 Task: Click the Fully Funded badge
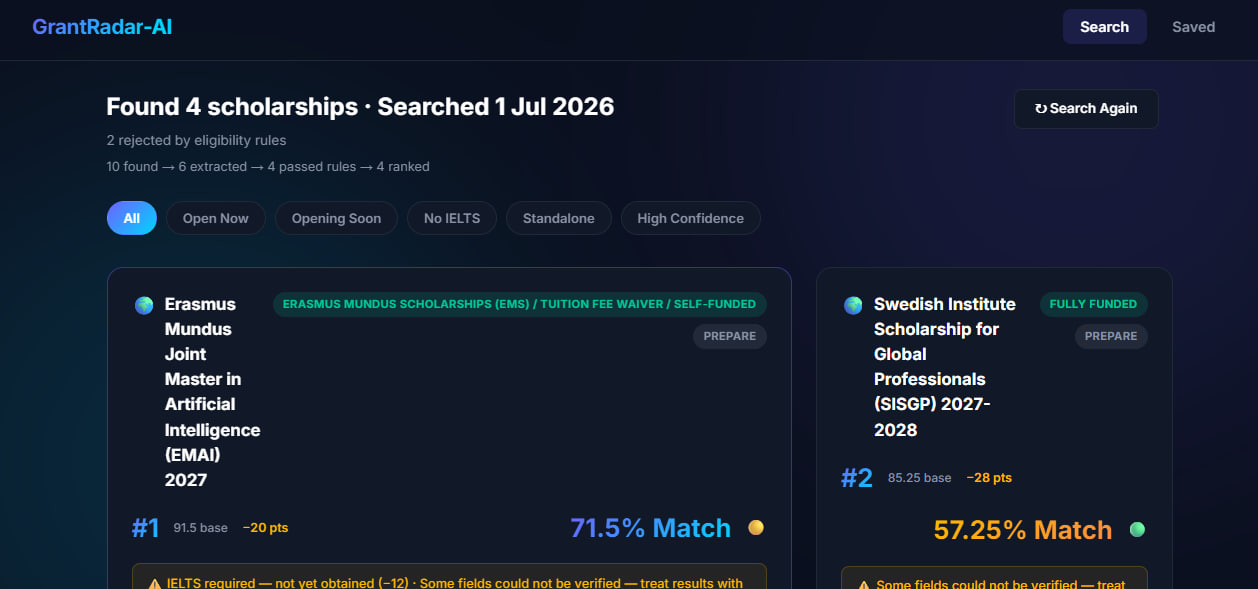[x=1093, y=304]
